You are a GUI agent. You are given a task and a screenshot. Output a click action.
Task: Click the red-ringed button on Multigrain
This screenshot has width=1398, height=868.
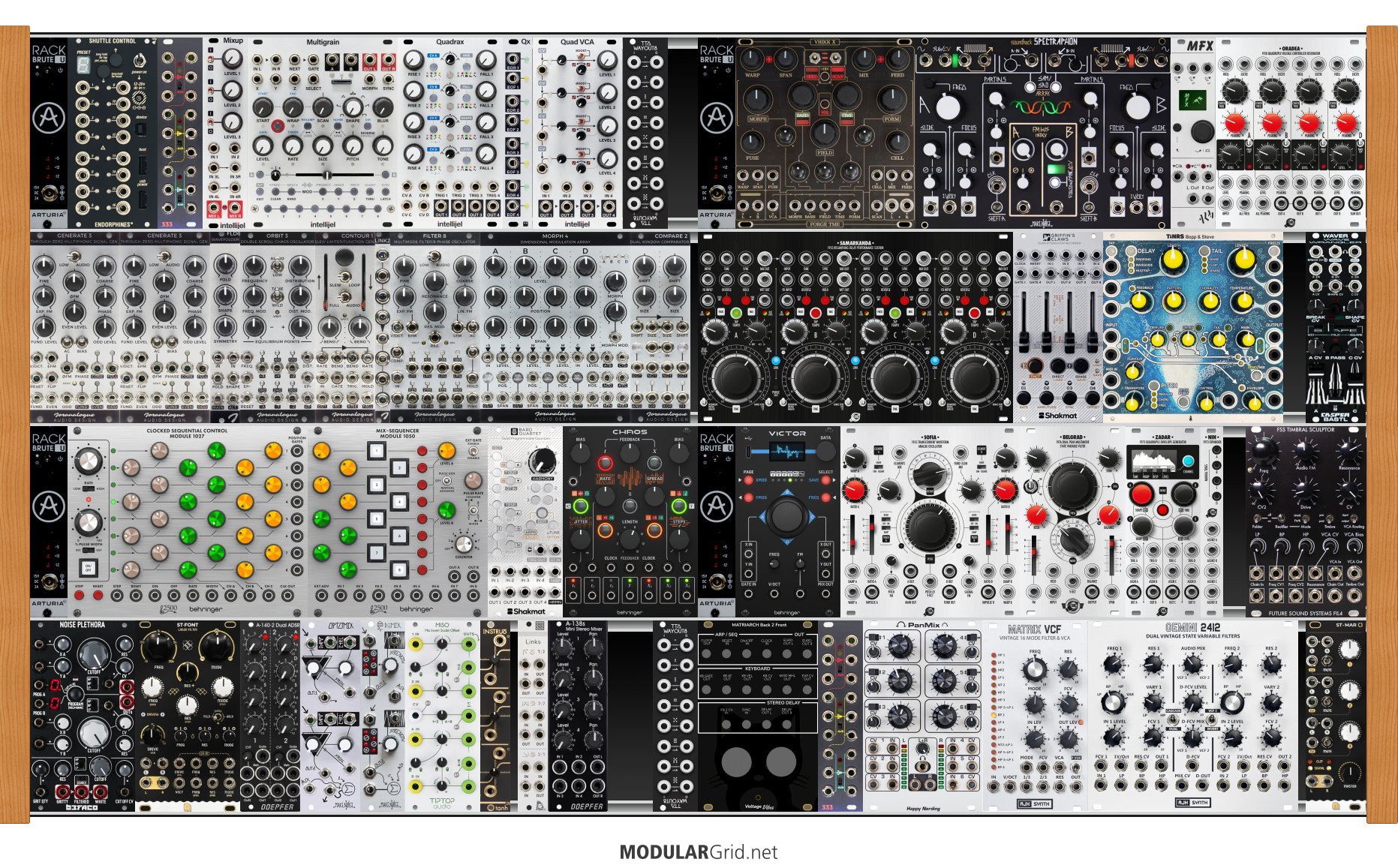click(x=278, y=125)
